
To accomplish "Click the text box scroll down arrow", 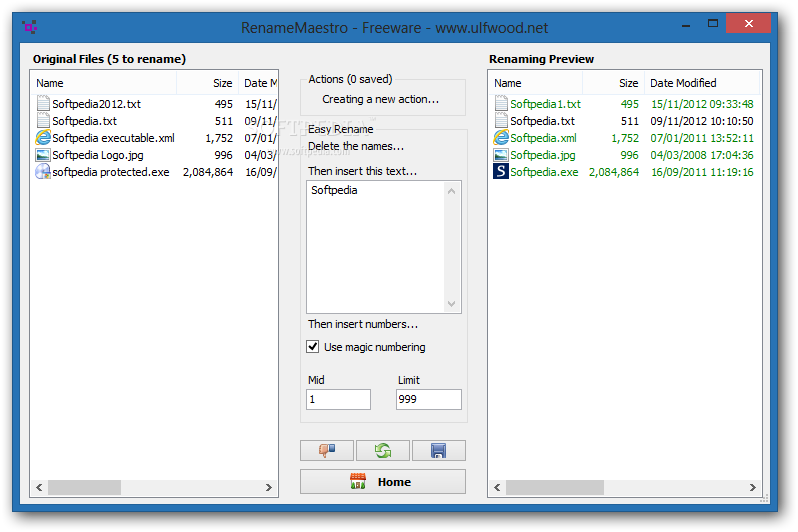I will pyautogui.click(x=451, y=304).
